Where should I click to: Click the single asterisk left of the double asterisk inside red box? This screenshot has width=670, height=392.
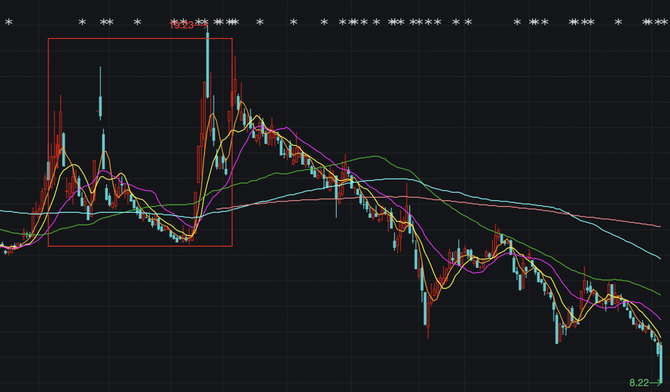[x=82, y=22]
